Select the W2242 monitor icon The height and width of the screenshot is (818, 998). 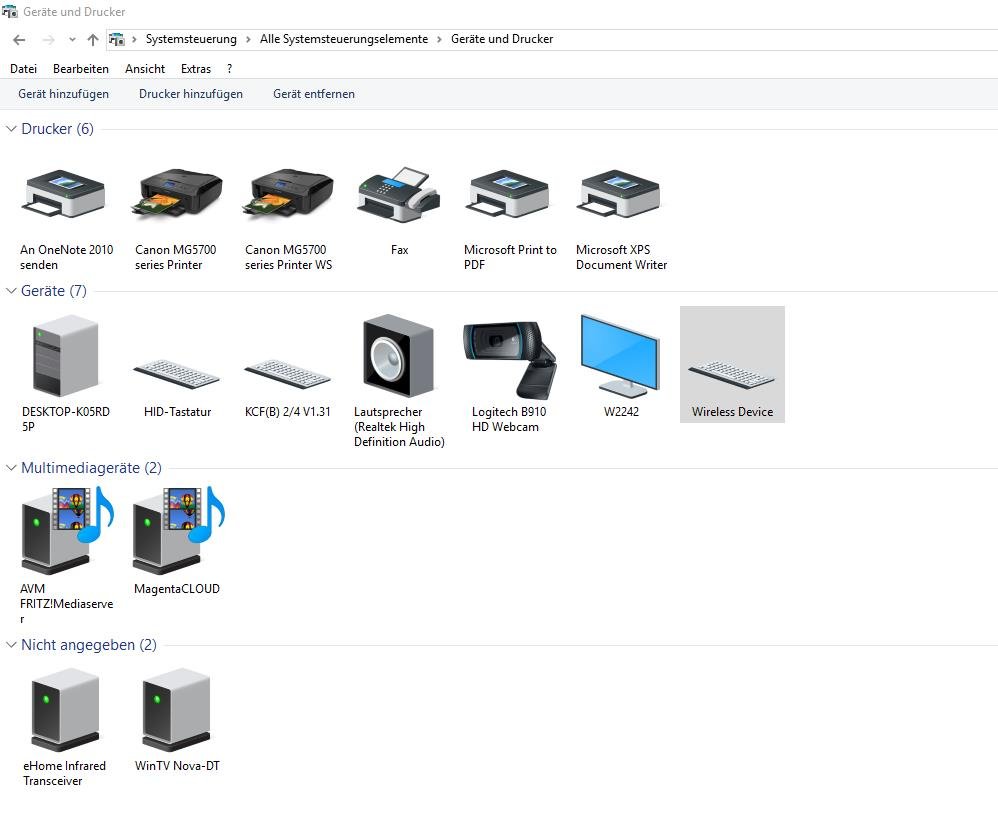621,356
